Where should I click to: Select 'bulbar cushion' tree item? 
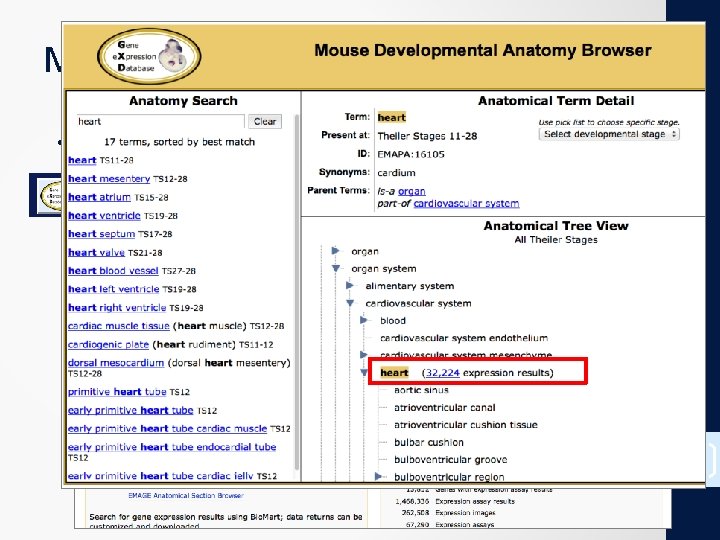[x=429, y=443]
